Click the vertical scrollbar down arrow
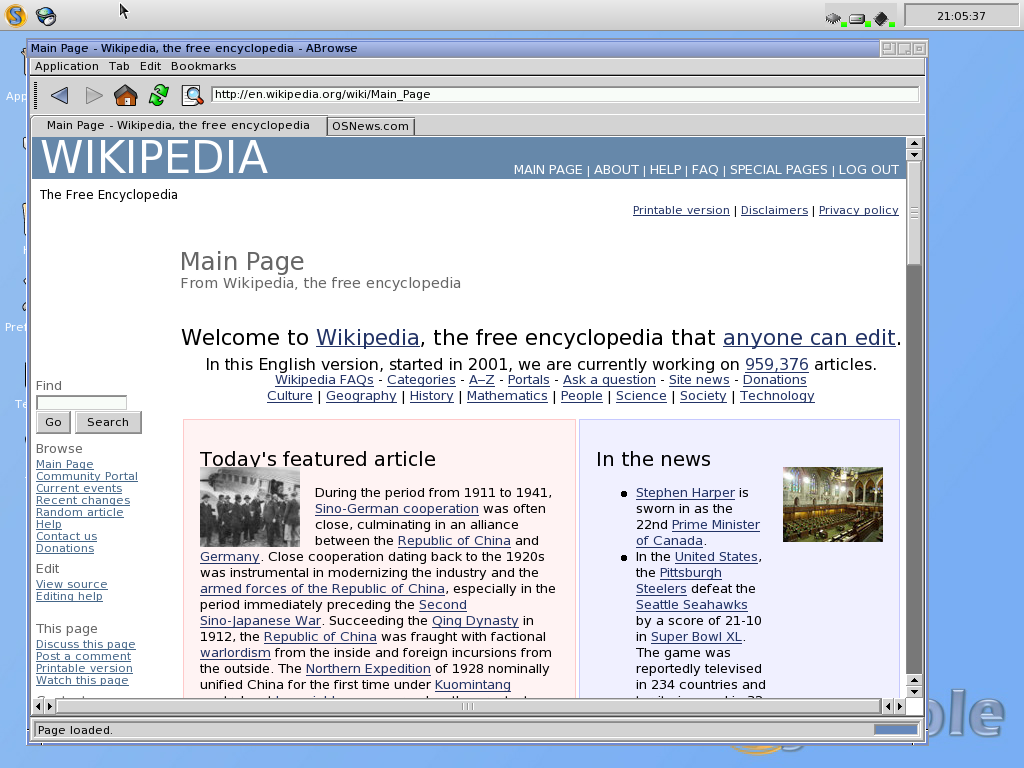1024x768 pixels. 913,691
